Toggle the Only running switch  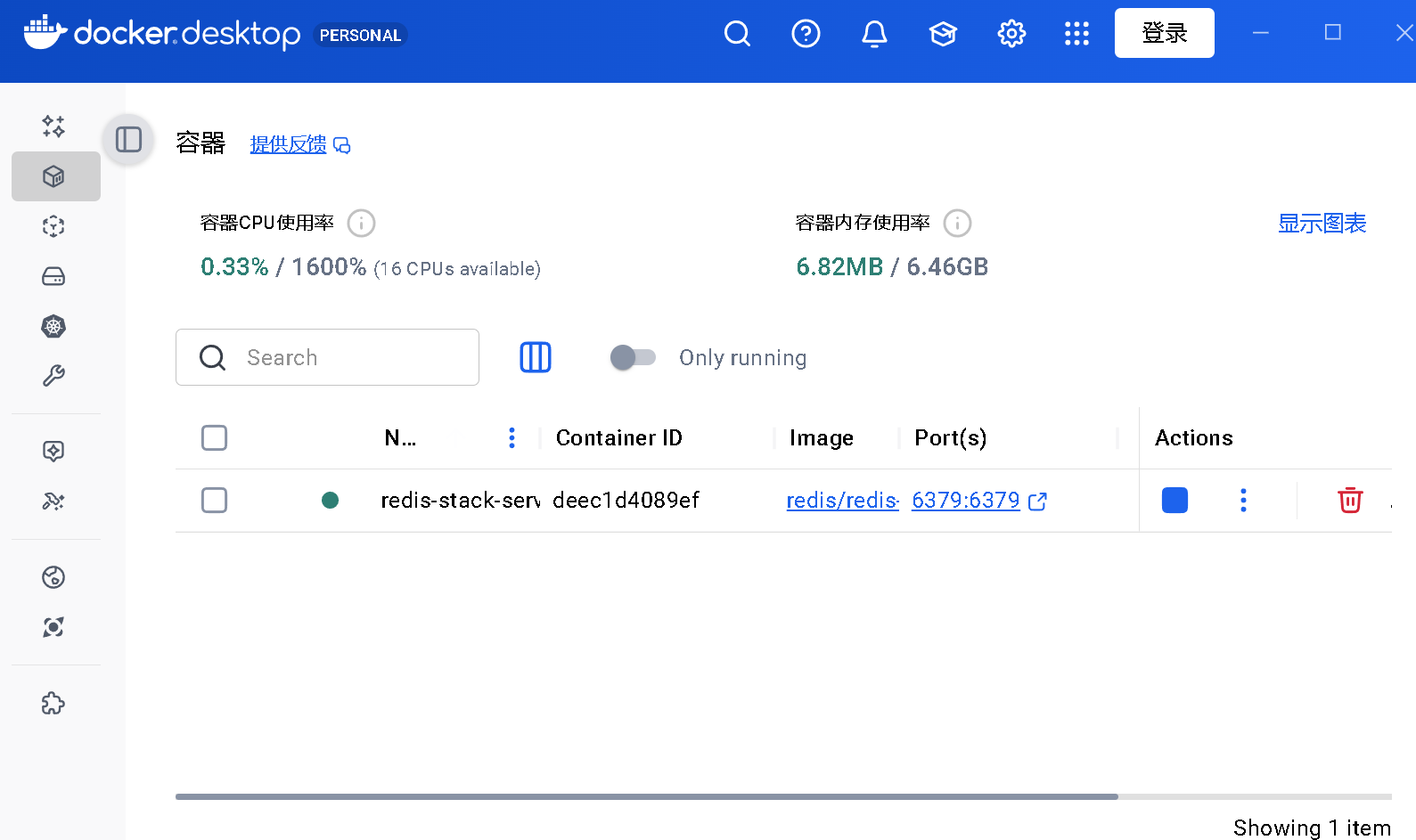click(x=633, y=357)
